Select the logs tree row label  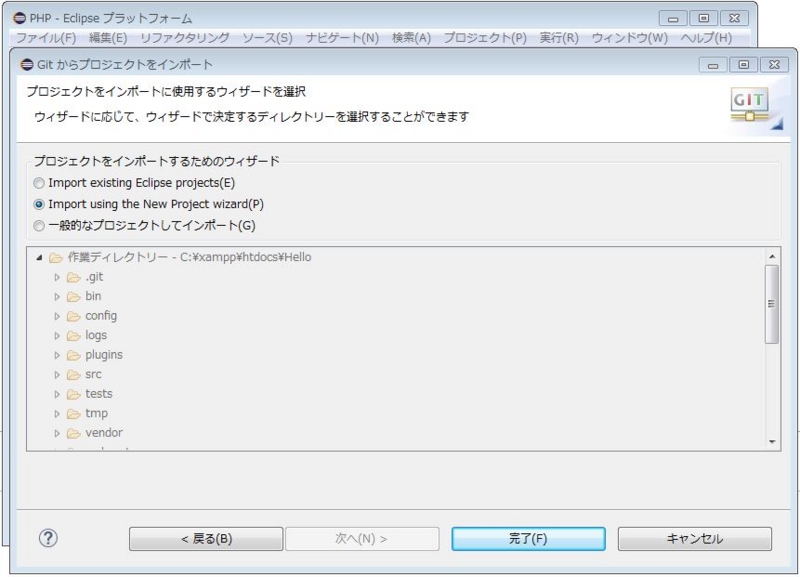point(96,336)
